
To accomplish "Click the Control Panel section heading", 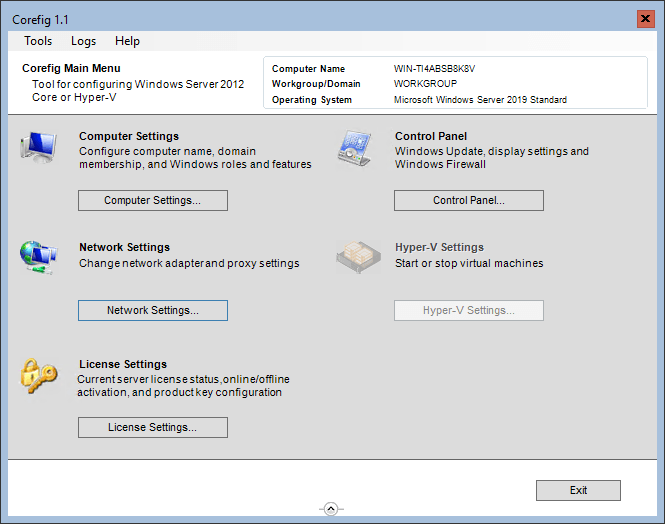I will [431, 136].
